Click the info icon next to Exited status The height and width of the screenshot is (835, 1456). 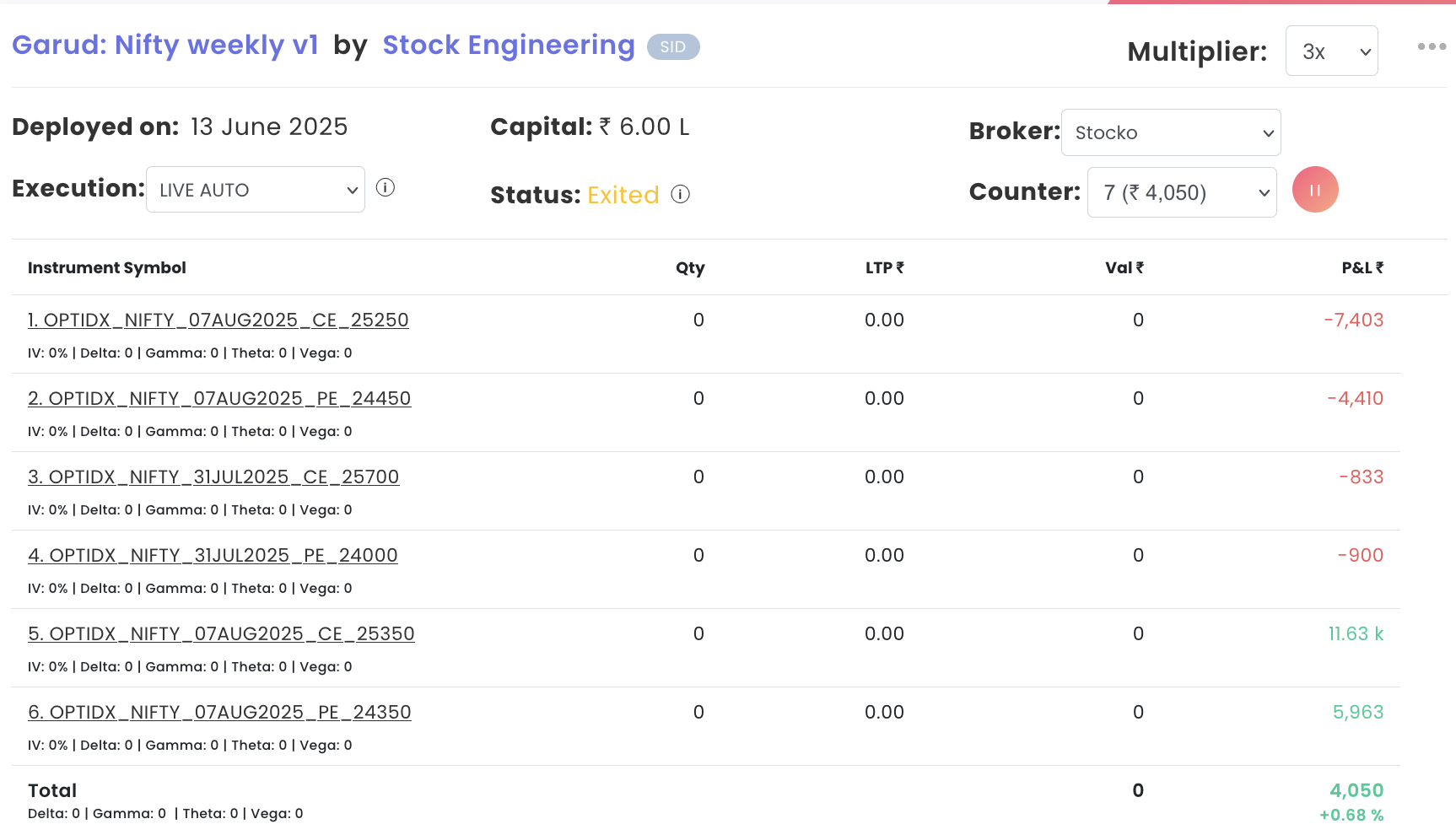pyautogui.click(x=680, y=195)
